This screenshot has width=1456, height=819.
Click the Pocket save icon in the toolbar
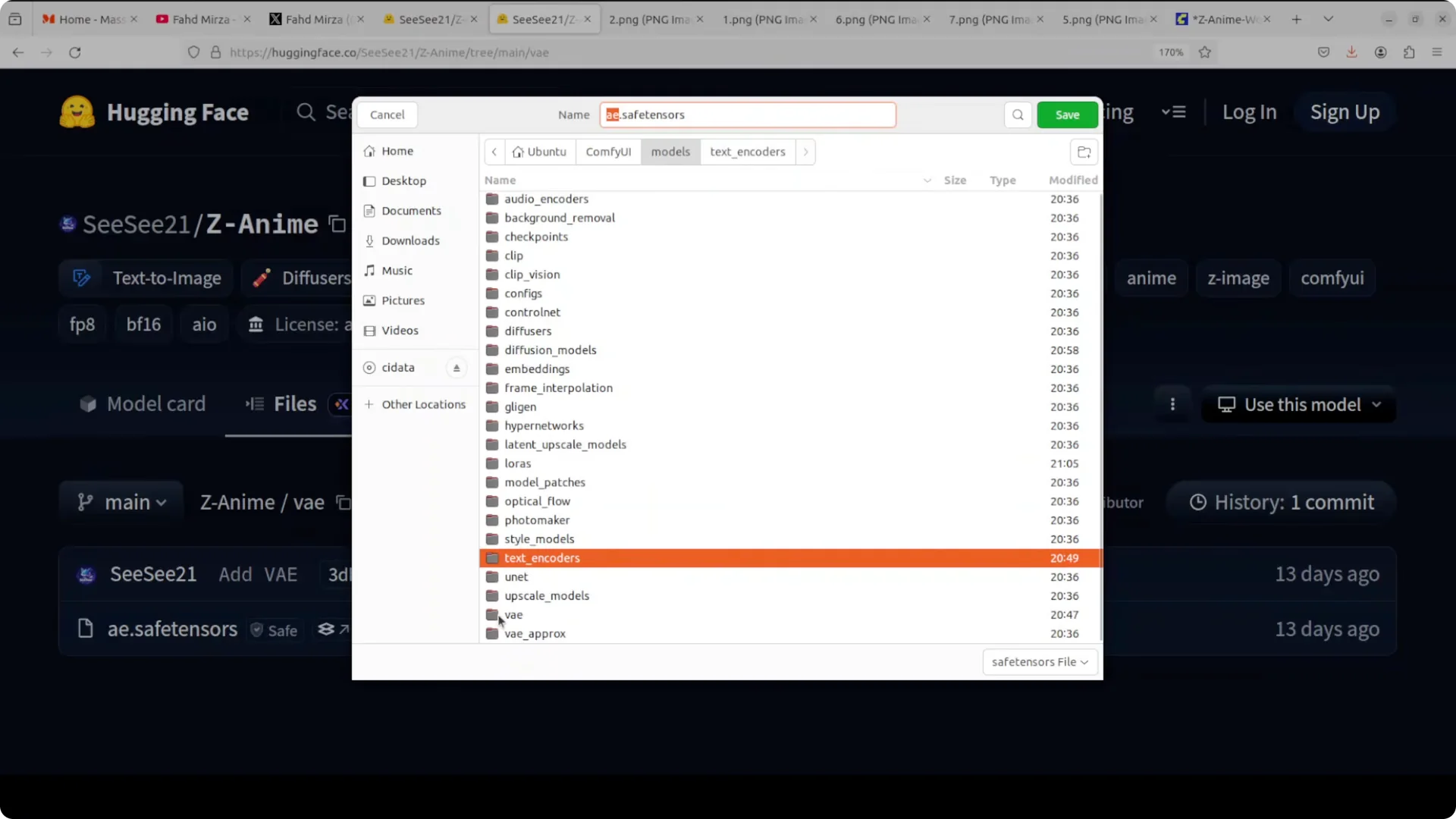pos(1323,52)
